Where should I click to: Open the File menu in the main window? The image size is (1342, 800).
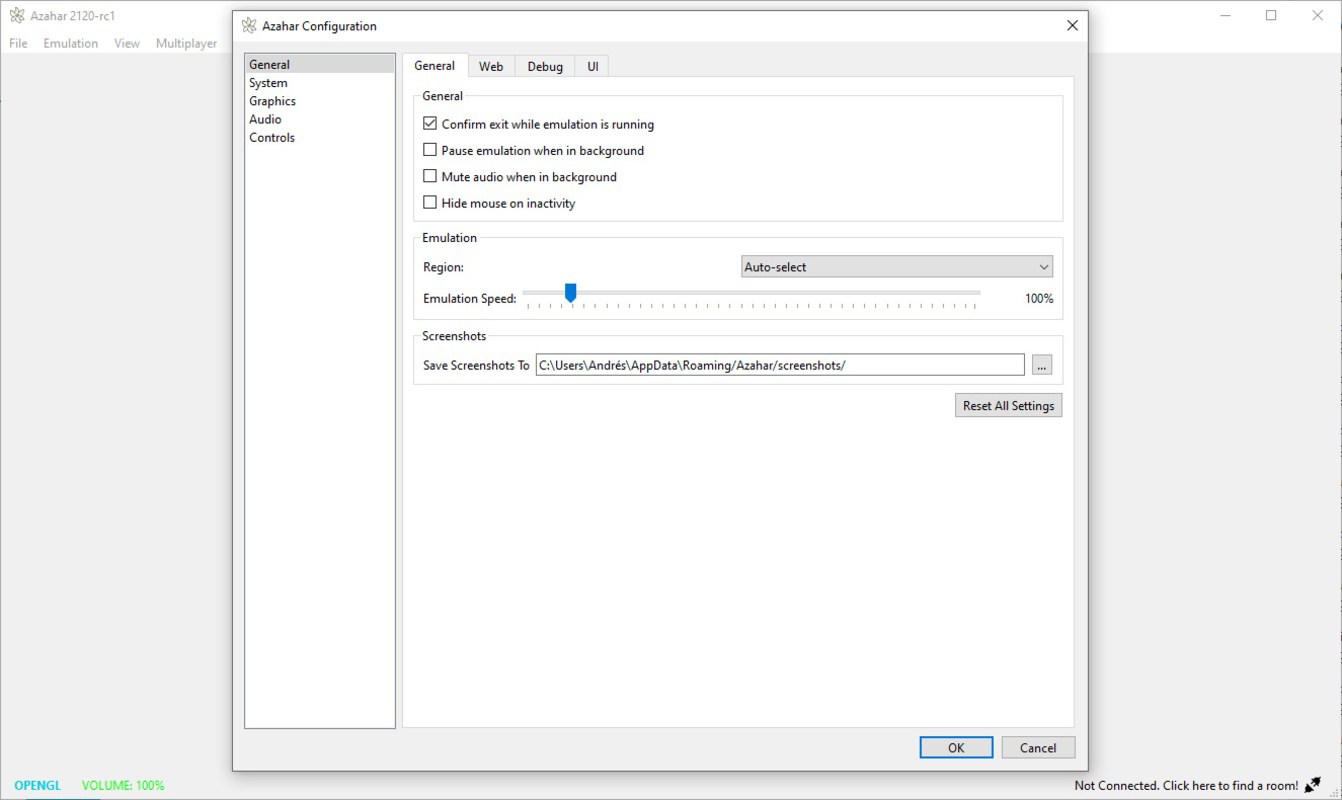(x=19, y=43)
